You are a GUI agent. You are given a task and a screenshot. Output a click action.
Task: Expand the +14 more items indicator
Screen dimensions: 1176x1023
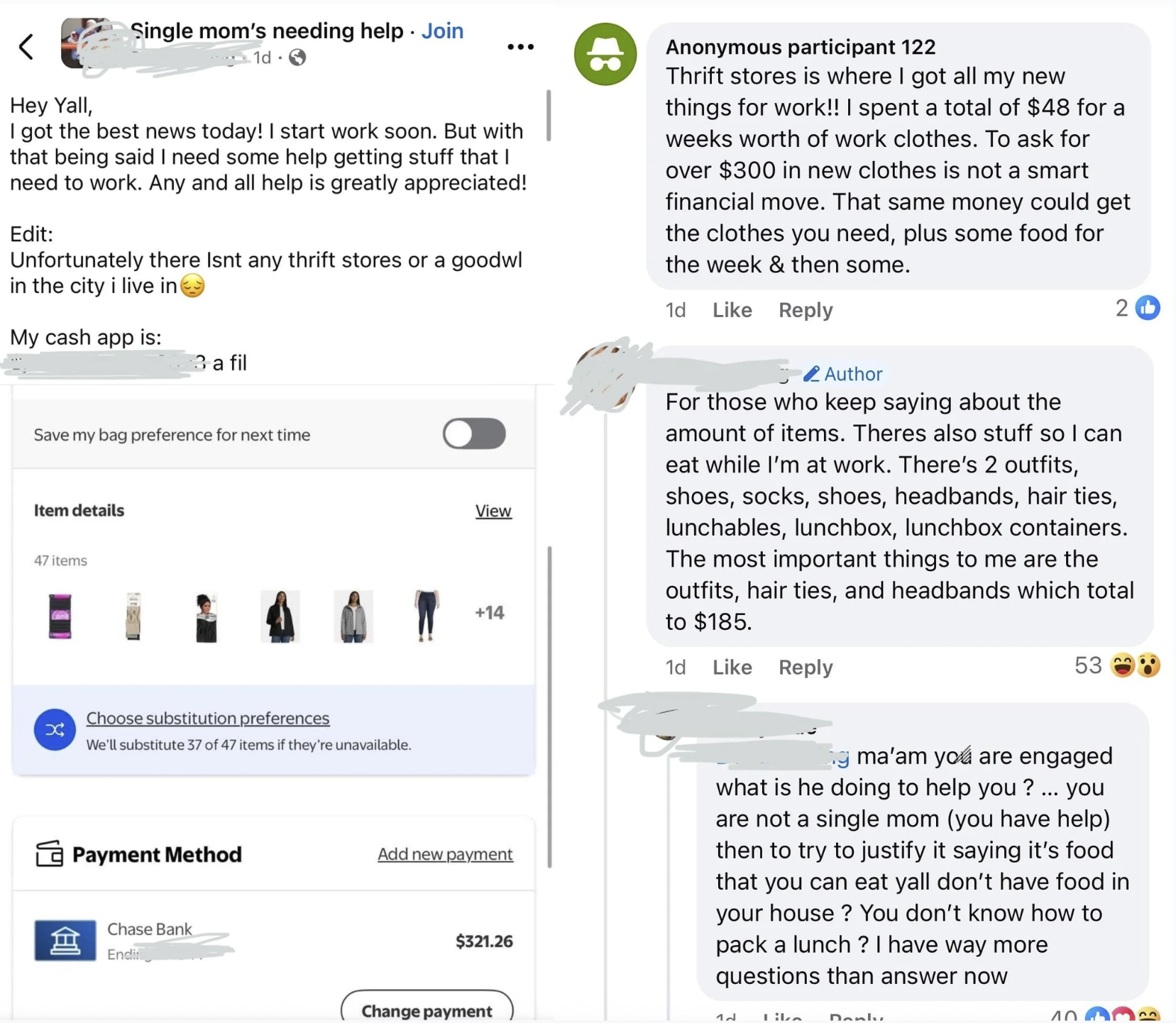[489, 612]
